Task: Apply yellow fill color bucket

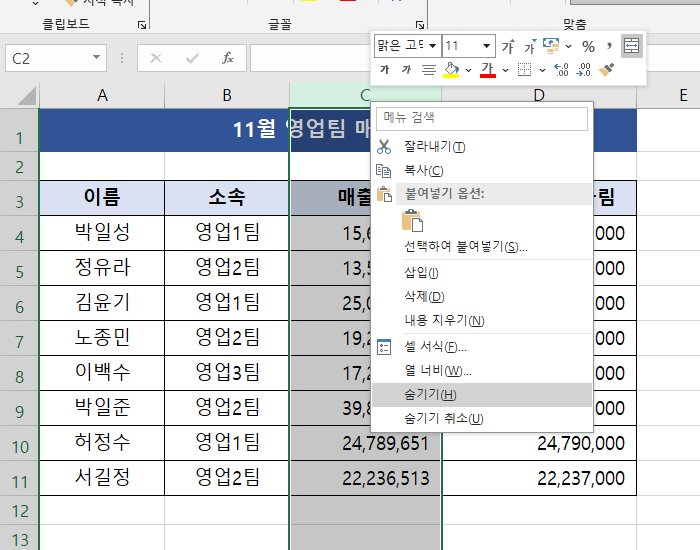Action: 451,70
